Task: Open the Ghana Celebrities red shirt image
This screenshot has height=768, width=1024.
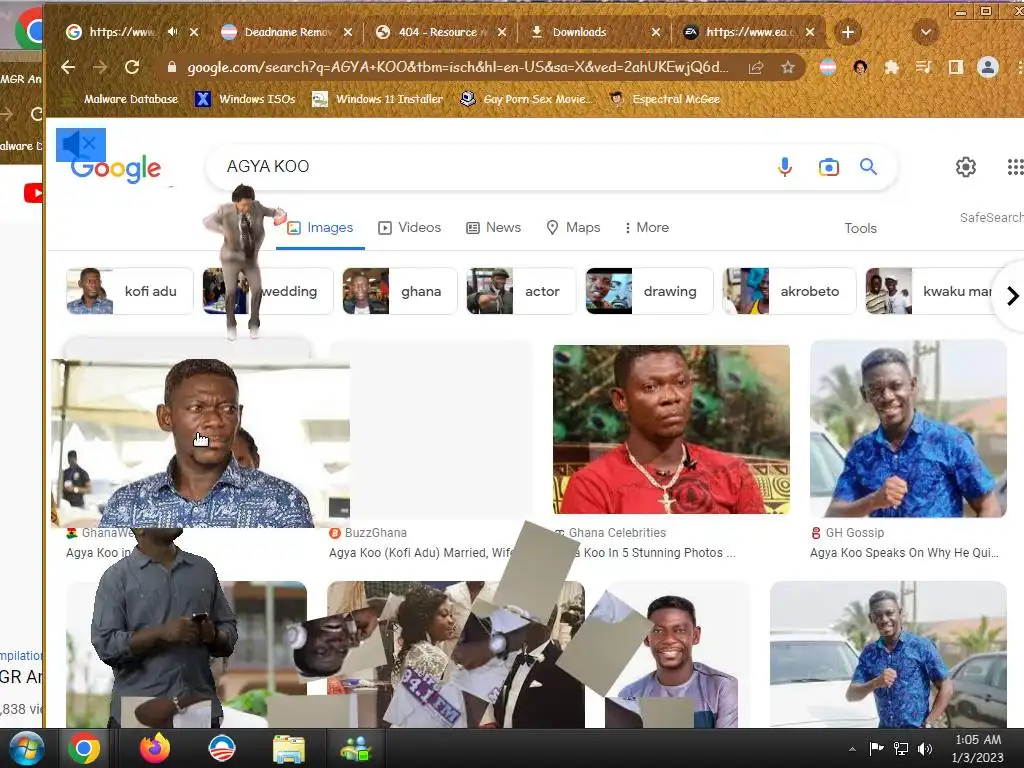Action: point(671,429)
